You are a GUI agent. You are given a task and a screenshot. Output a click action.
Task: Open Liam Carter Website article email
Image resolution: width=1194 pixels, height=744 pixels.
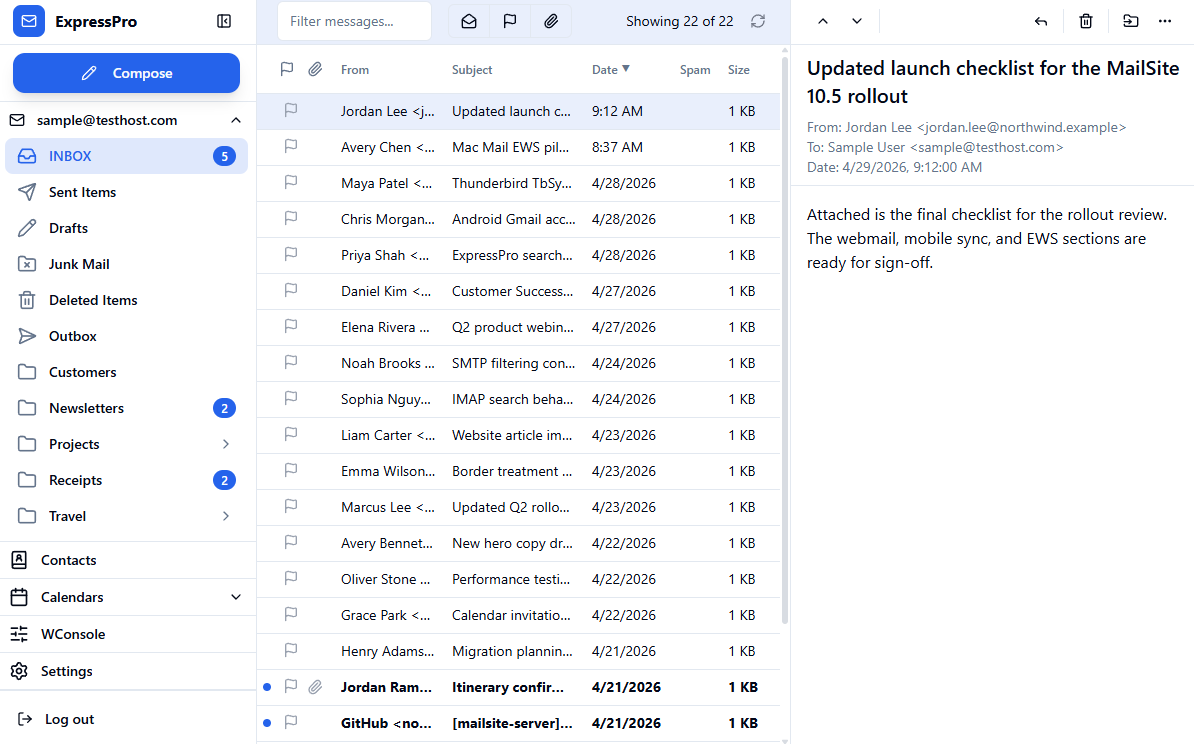pos(519,435)
